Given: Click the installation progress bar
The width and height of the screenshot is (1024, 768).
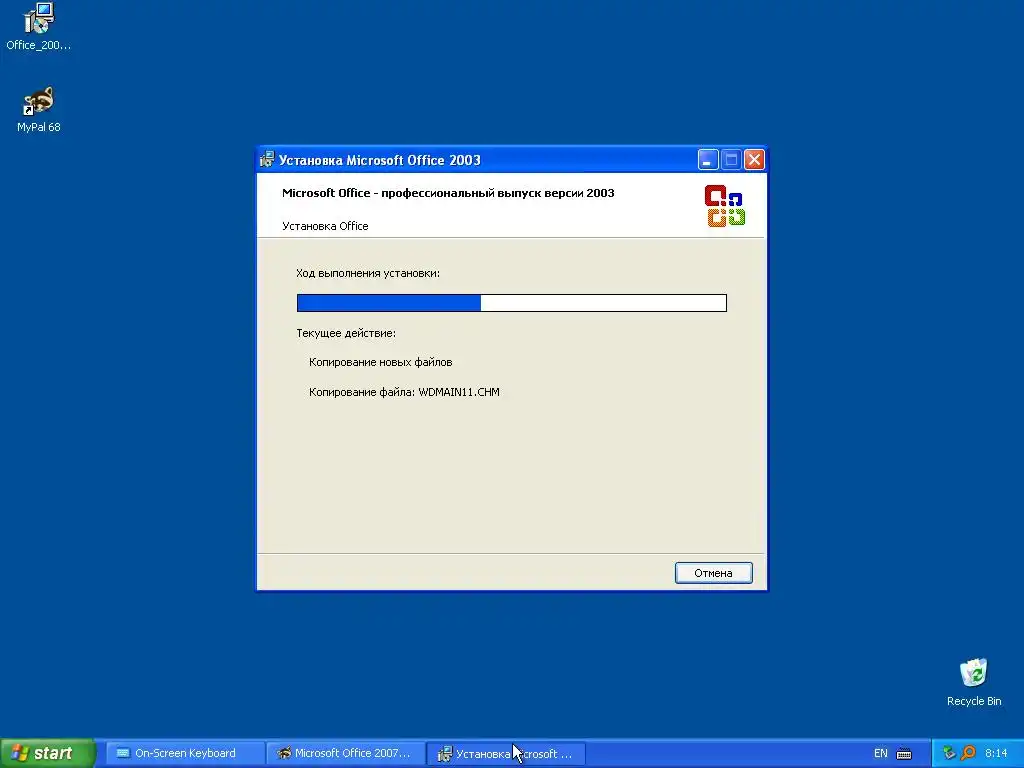Looking at the screenshot, I should [511, 302].
